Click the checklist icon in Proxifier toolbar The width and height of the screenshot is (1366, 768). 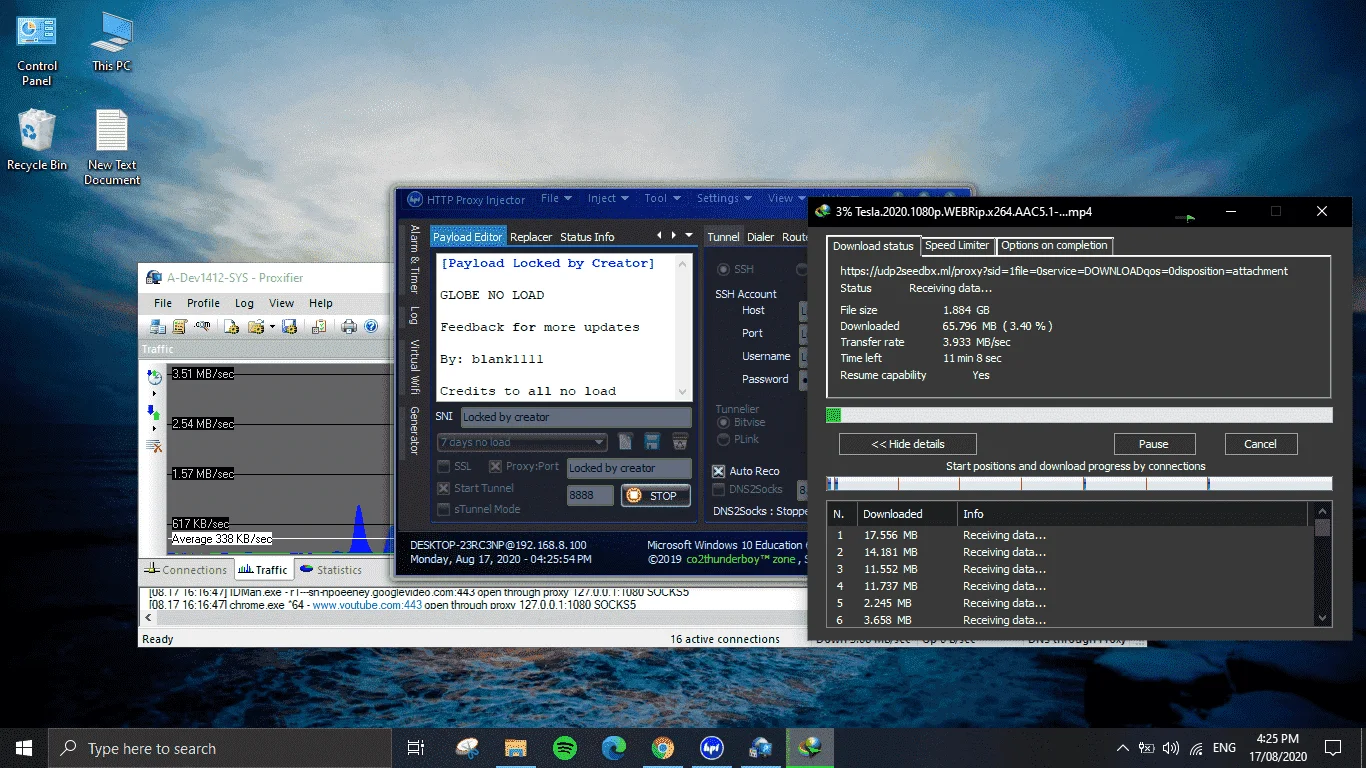pyautogui.click(x=319, y=326)
